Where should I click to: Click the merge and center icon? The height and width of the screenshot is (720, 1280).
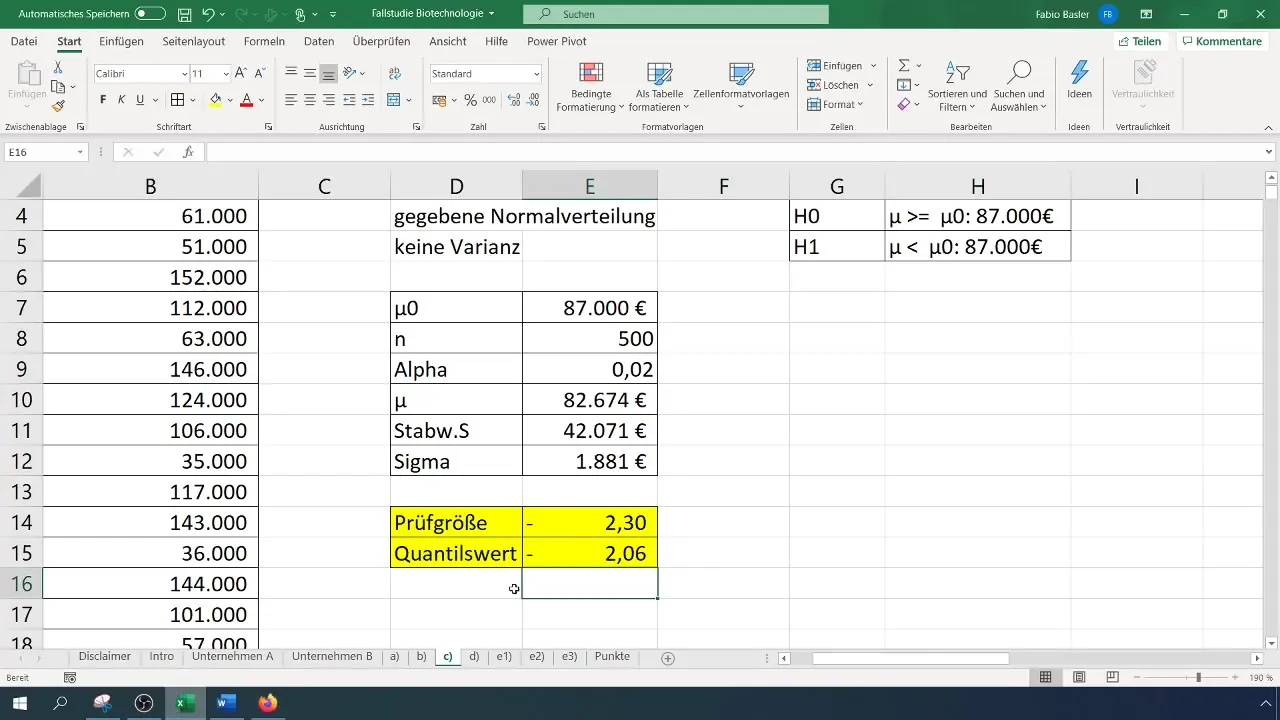pos(394,100)
